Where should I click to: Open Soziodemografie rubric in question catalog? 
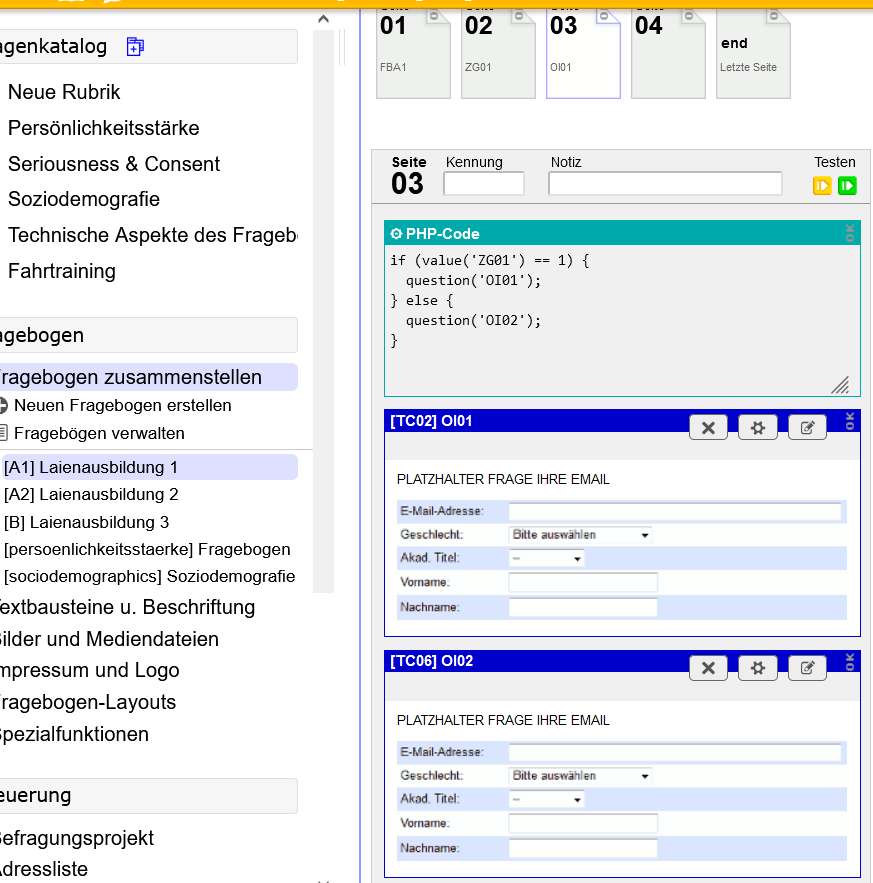(x=84, y=199)
